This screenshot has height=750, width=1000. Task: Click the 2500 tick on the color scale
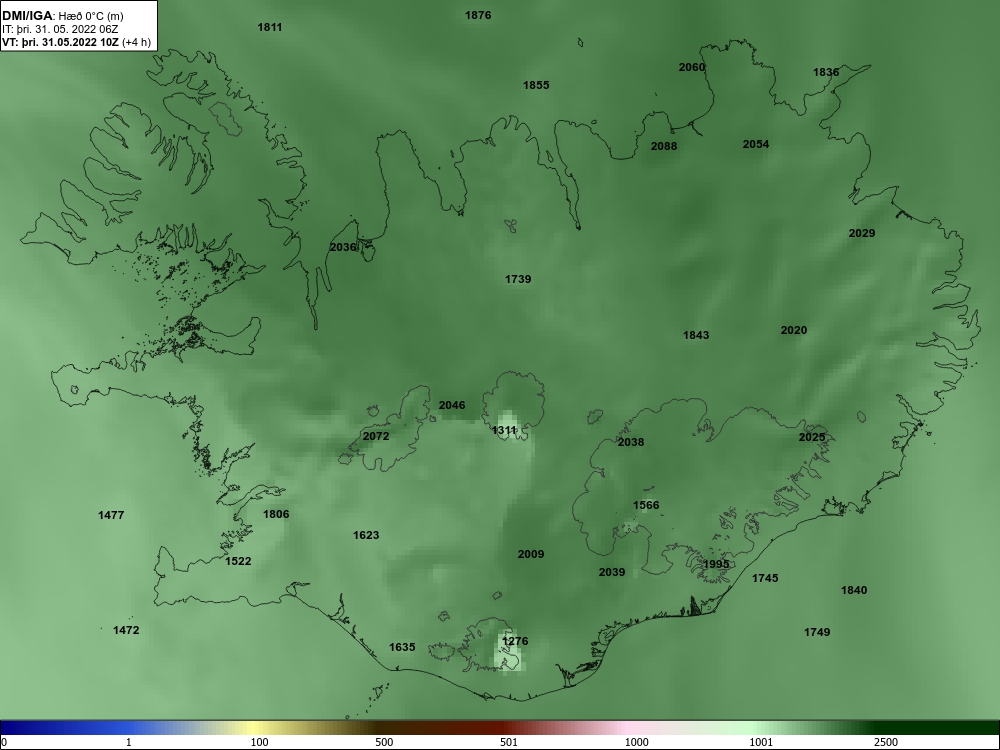(886, 742)
